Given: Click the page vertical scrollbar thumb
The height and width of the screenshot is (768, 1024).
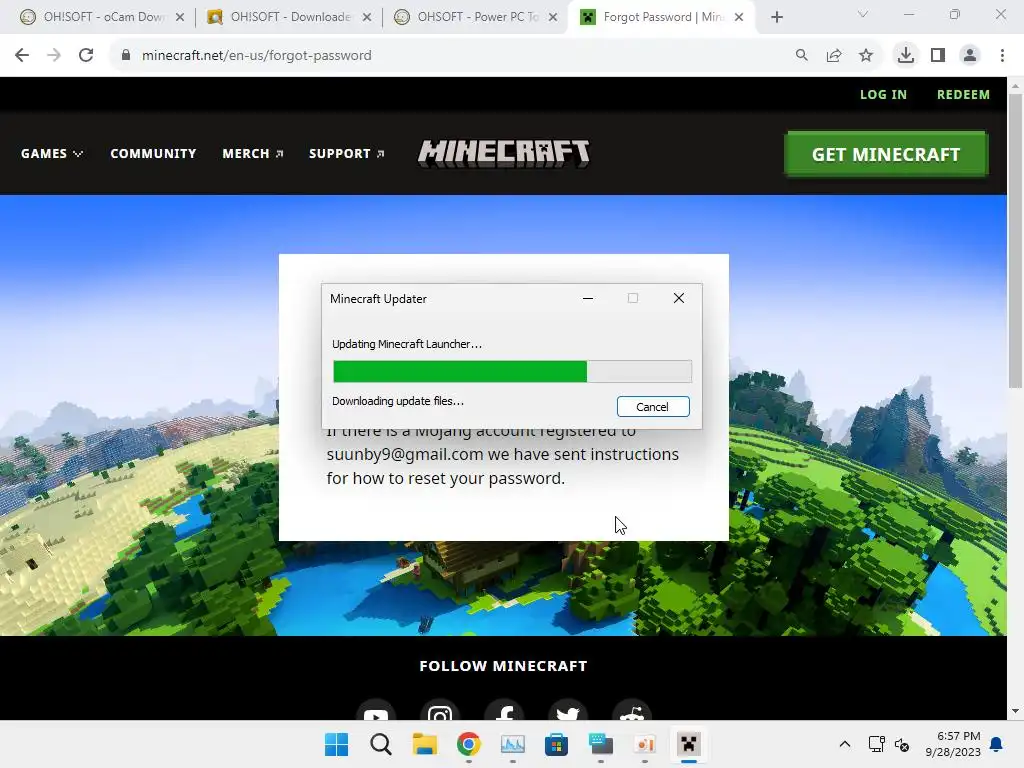Looking at the screenshot, I should pos(1015,240).
